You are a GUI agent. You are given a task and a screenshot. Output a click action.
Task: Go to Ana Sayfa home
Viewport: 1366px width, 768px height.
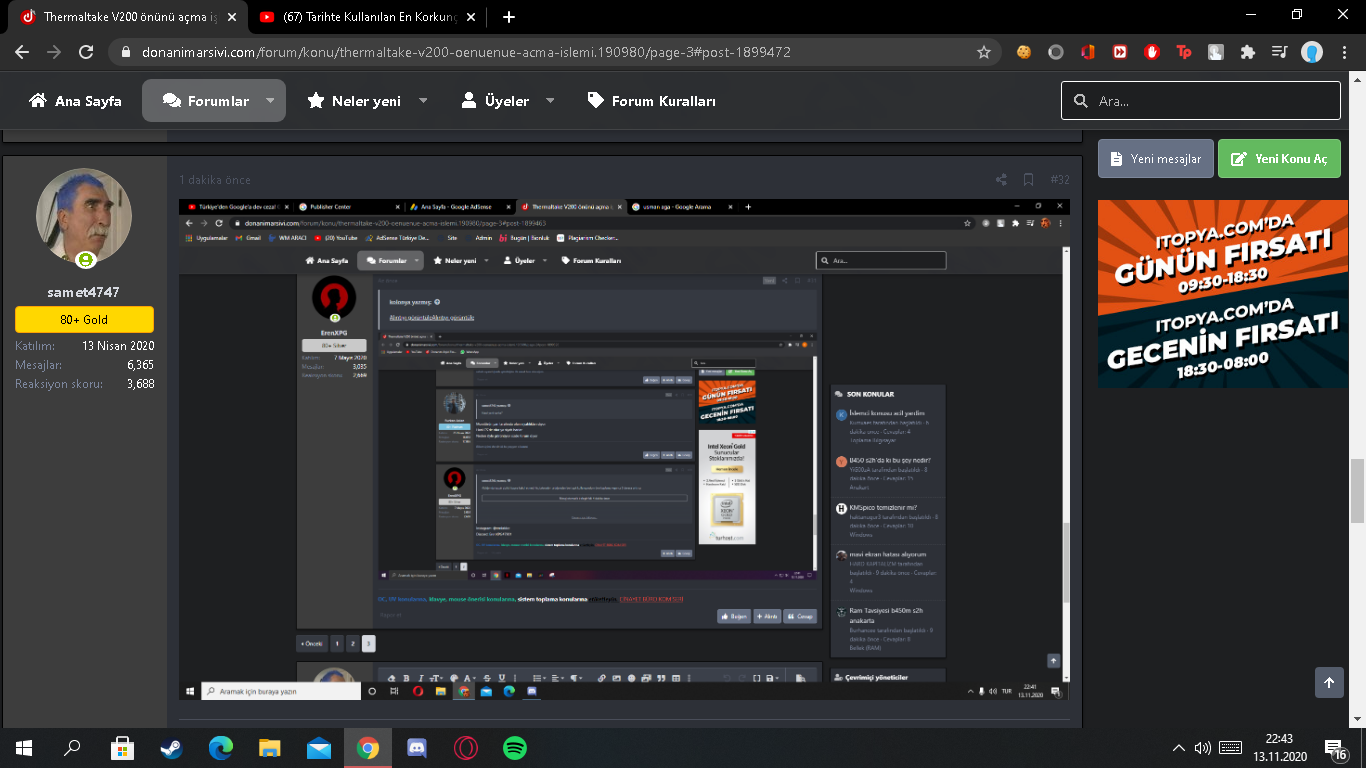click(75, 101)
